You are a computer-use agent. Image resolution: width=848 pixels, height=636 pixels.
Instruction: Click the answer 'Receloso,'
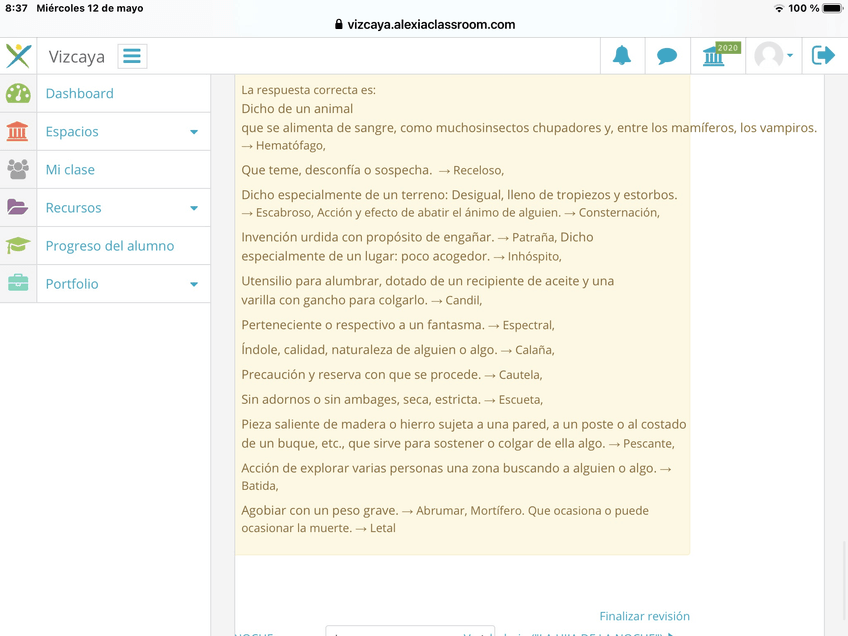tap(478, 170)
